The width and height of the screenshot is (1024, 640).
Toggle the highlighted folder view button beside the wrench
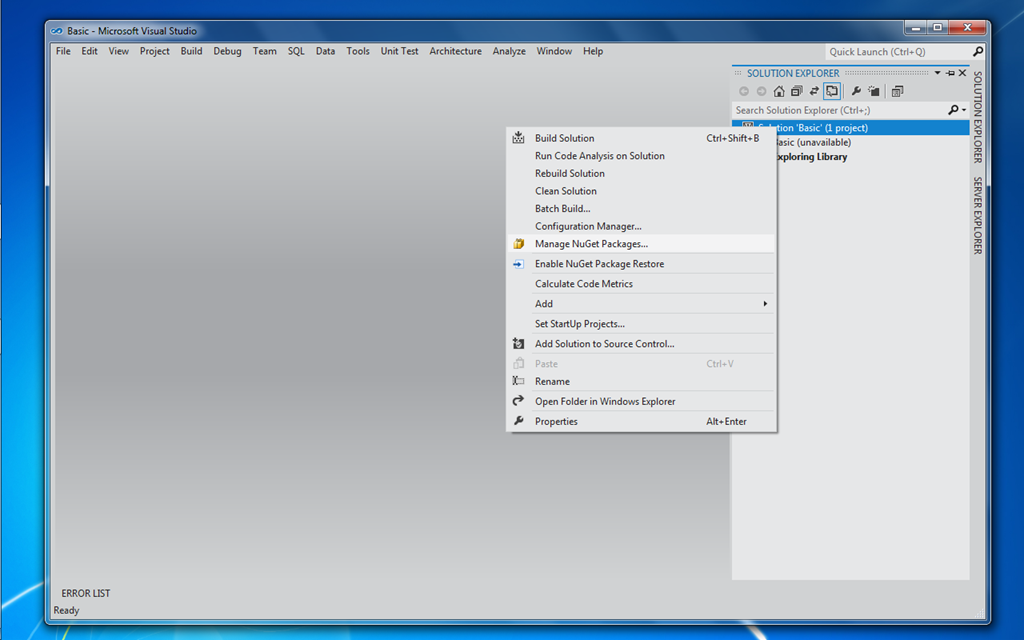pyautogui.click(x=831, y=91)
